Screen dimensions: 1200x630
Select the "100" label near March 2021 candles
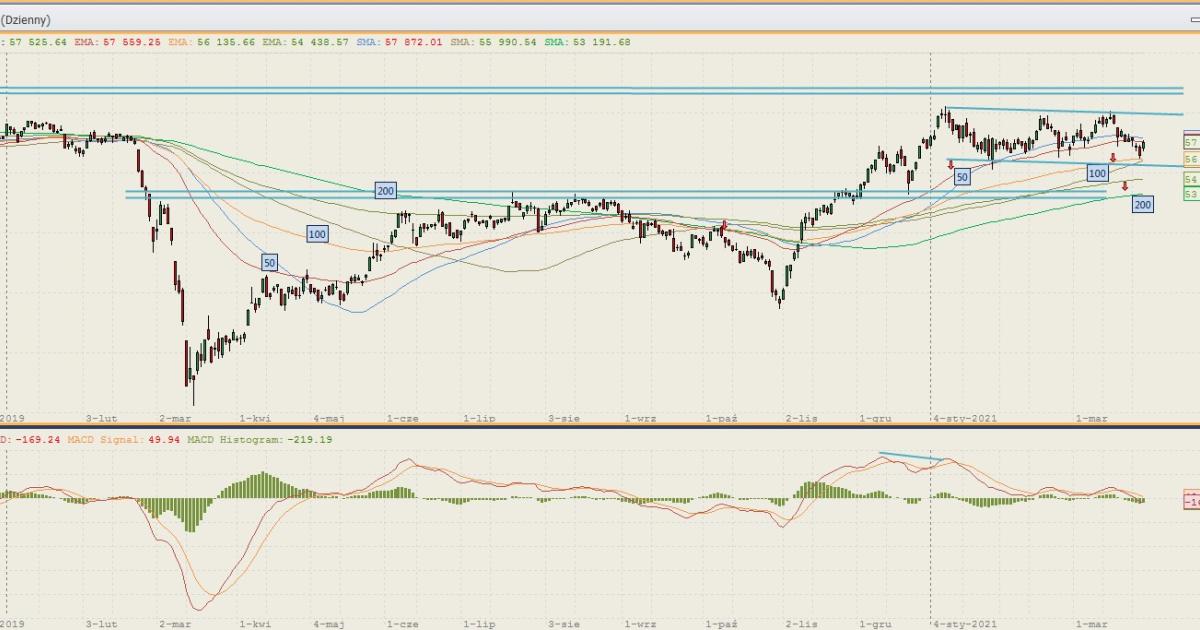(1097, 174)
